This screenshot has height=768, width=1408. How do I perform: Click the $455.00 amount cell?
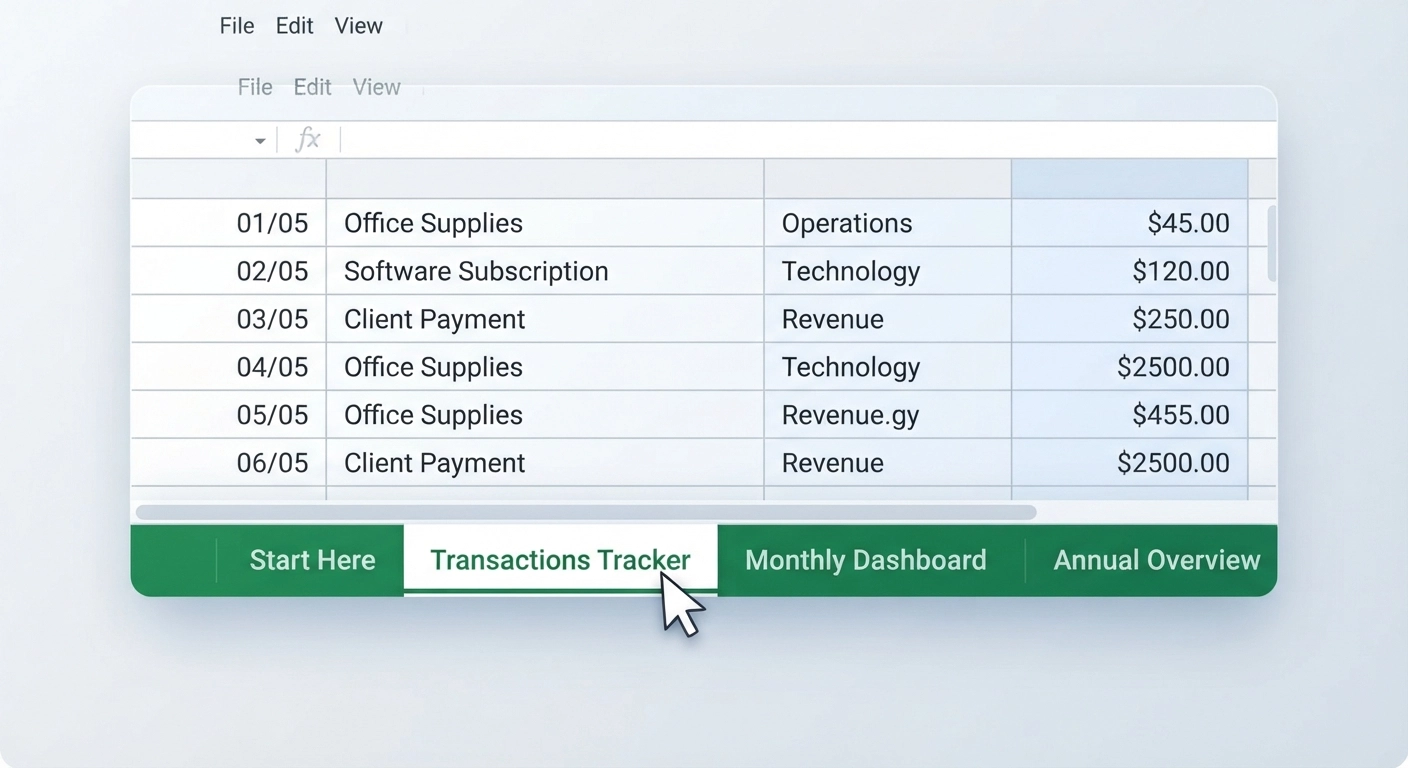point(1130,415)
